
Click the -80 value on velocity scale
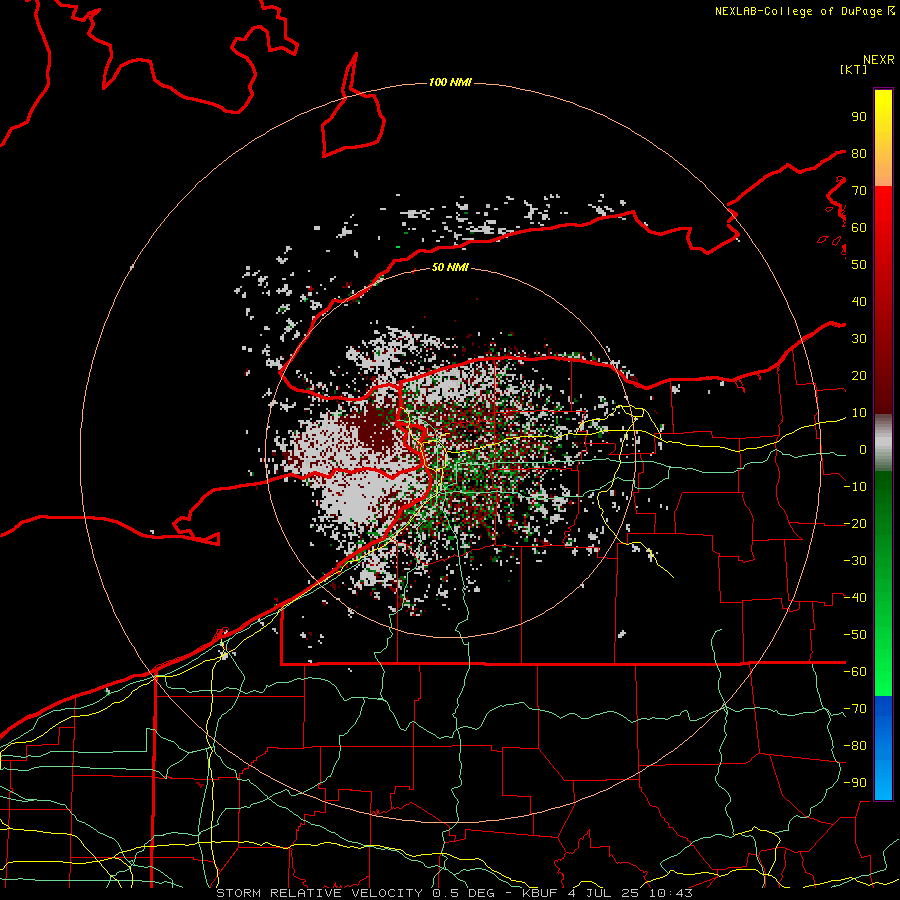[x=855, y=746]
